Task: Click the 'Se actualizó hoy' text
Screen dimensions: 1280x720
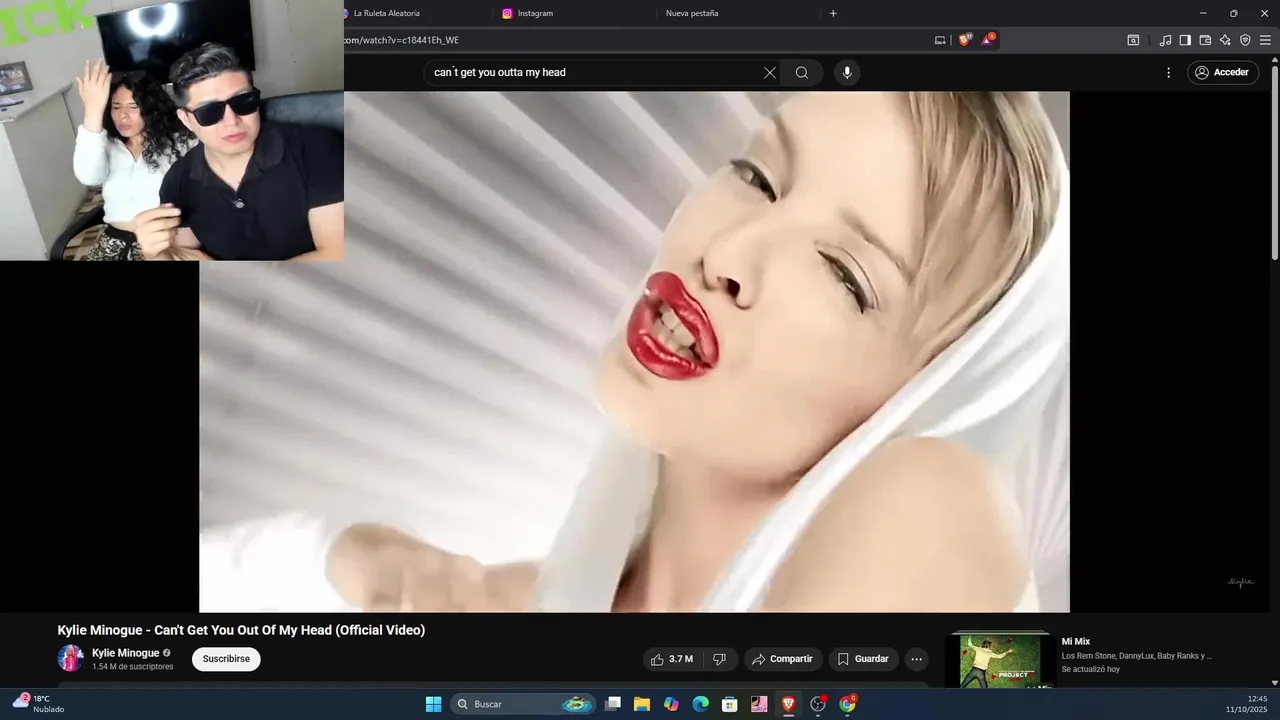Action: pyautogui.click(x=1091, y=669)
